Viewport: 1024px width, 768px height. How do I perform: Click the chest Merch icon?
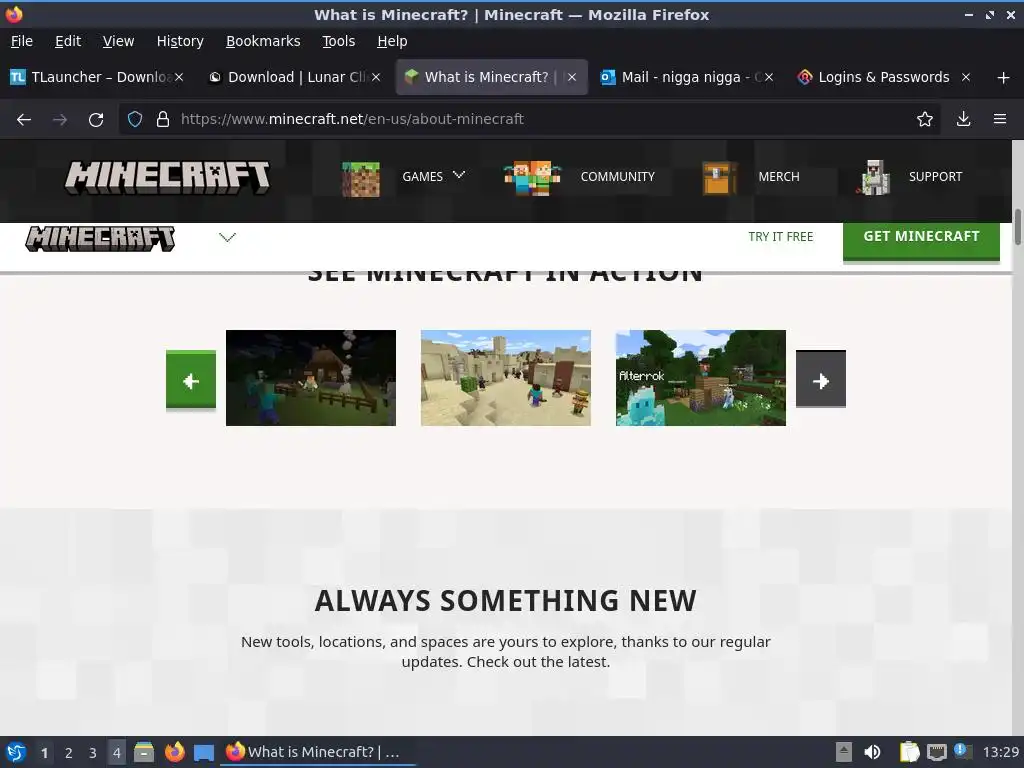click(719, 178)
